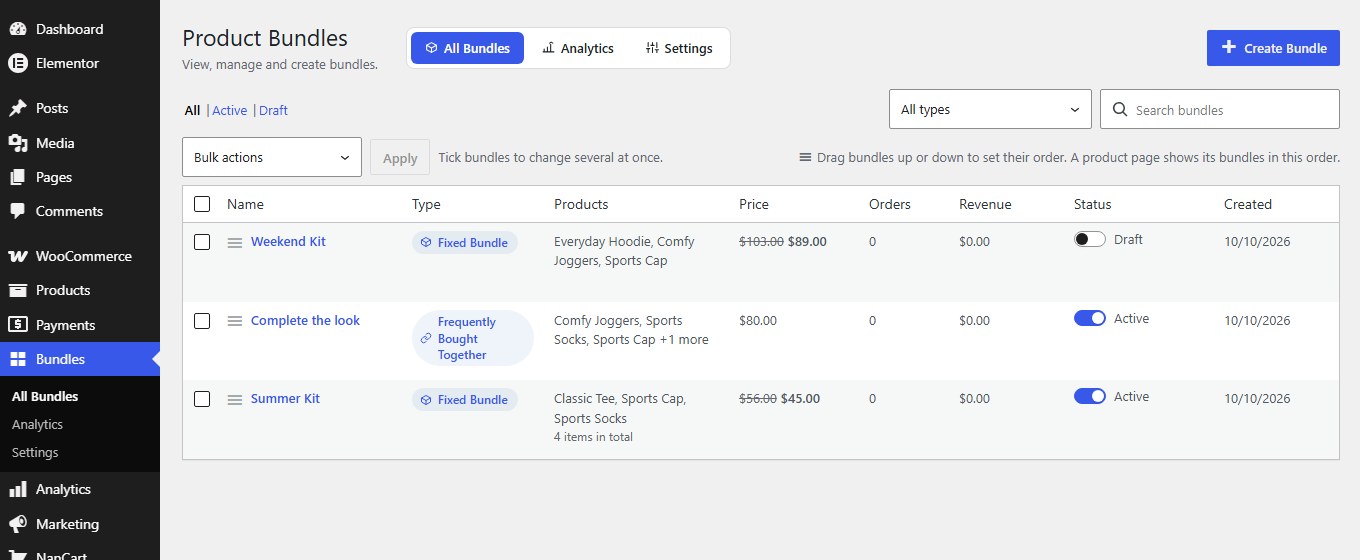Switch to the Analytics tab
Screen dimensions: 1360x560
(x=578, y=48)
